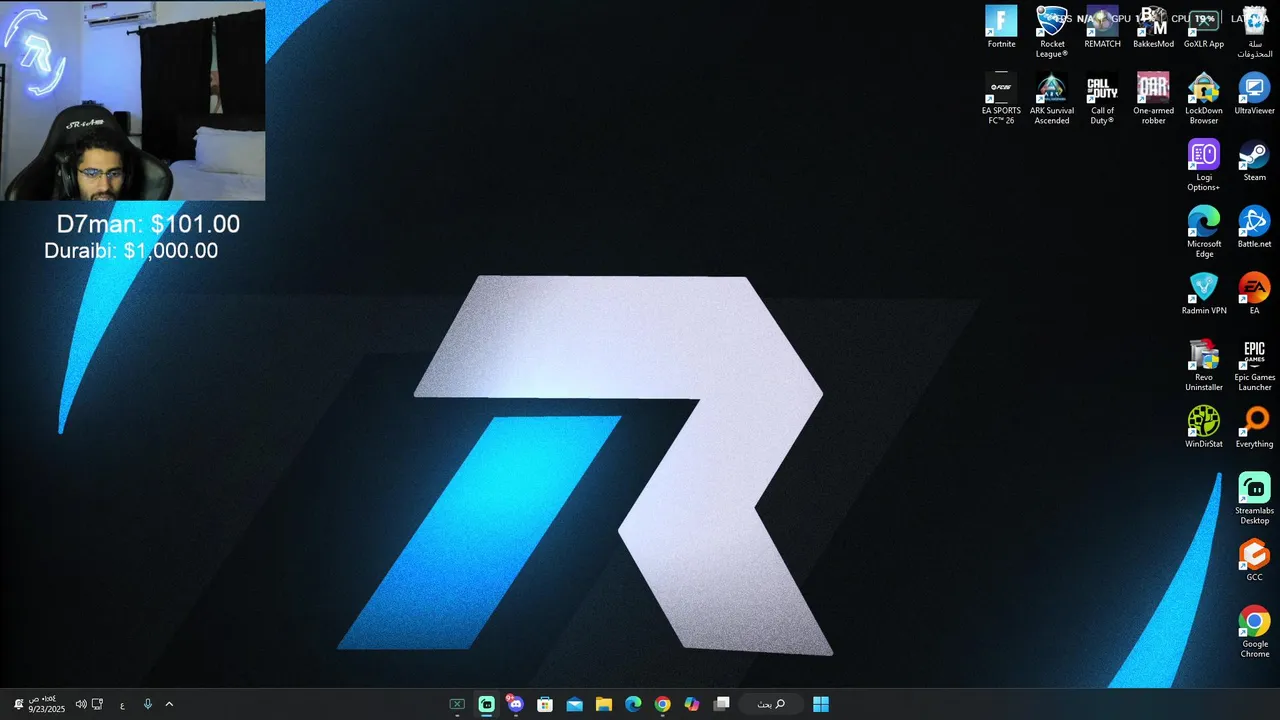Open the Windows Start menu
1280x720 pixels.
(821, 704)
